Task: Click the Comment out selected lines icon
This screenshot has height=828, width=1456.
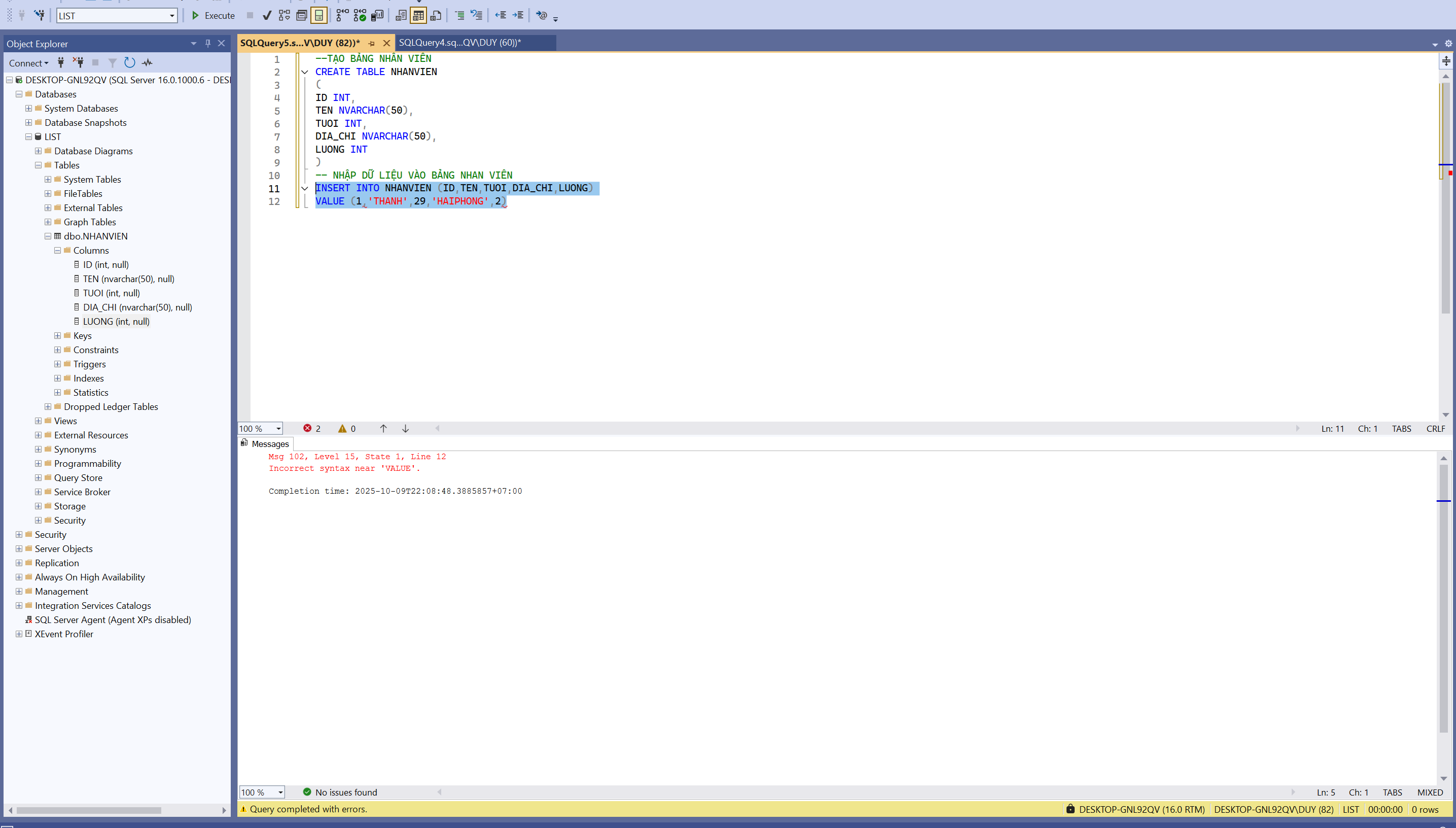Action: (459, 15)
